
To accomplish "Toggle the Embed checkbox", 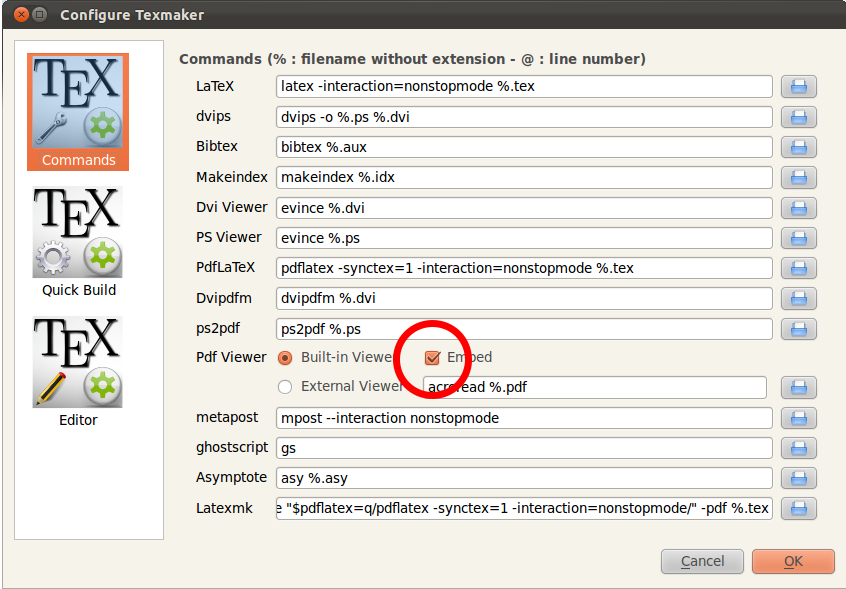I will pyautogui.click(x=432, y=358).
